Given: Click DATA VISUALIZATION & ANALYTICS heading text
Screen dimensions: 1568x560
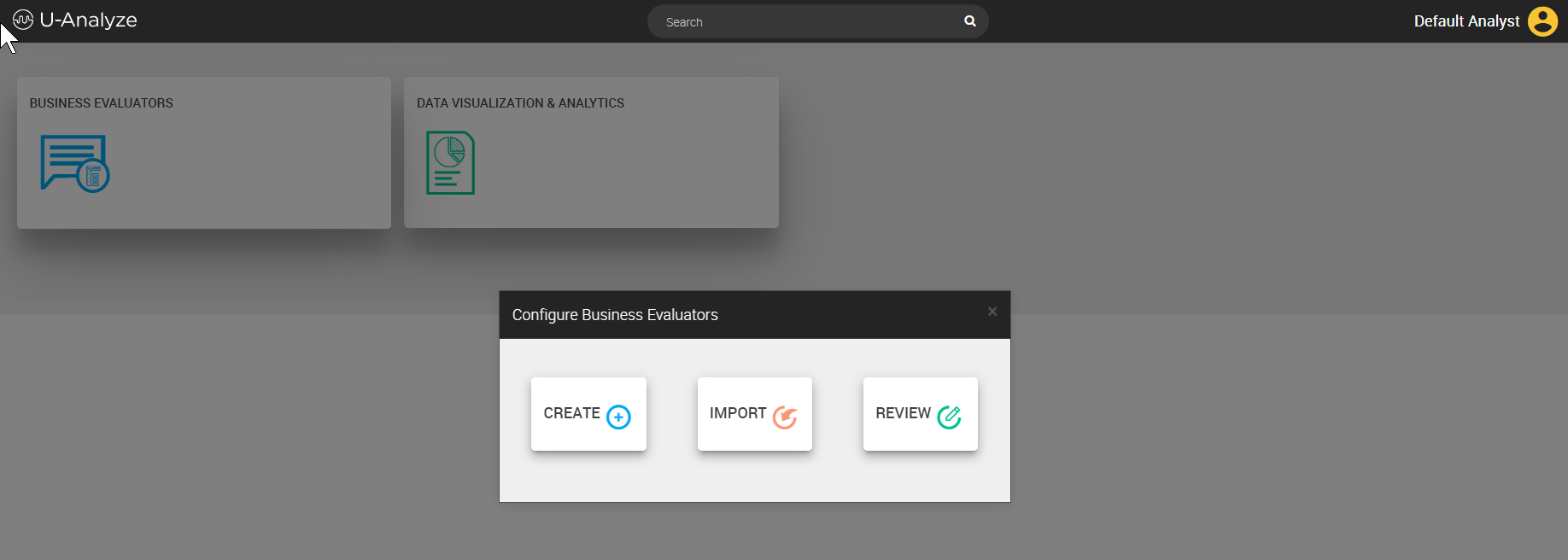Looking at the screenshot, I should tap(520, 103).
